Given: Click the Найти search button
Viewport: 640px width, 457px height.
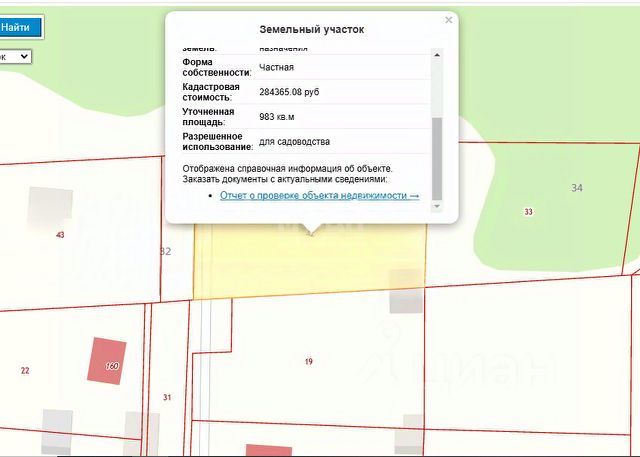Looking at the screenshot, I should [x=20, y=27].
